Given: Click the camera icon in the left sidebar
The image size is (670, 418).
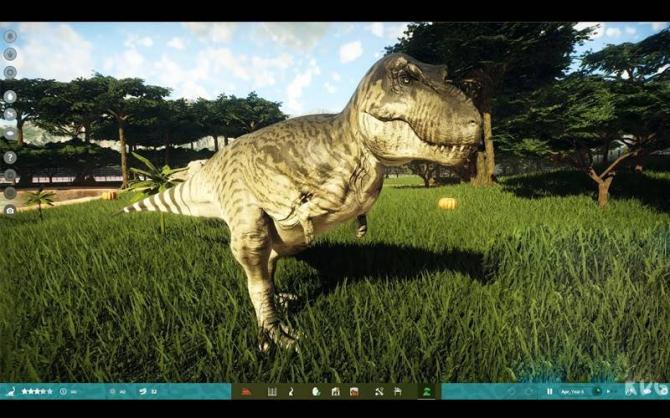Looking at the screenshot, I should pos(10,210).
